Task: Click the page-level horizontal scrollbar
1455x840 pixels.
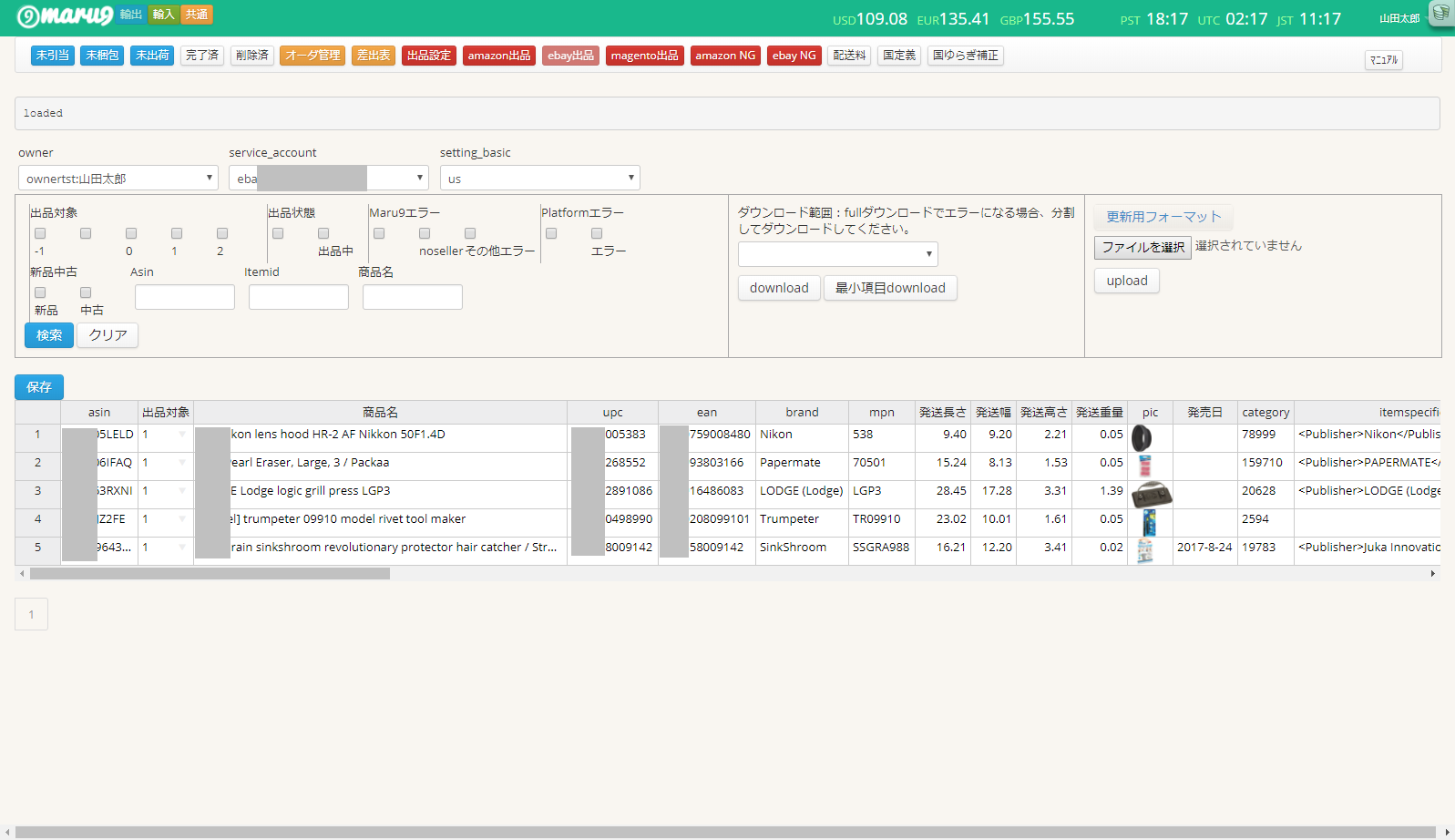Action: 726,832
